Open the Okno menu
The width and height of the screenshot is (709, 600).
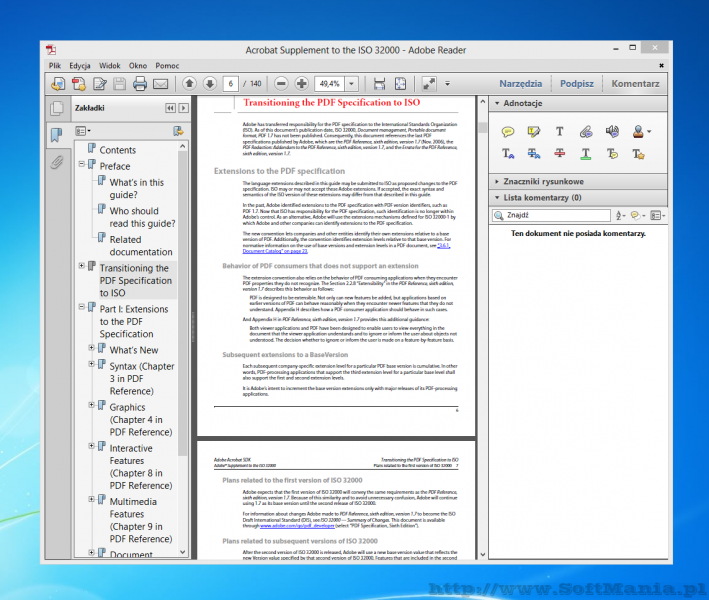[138, 66]
